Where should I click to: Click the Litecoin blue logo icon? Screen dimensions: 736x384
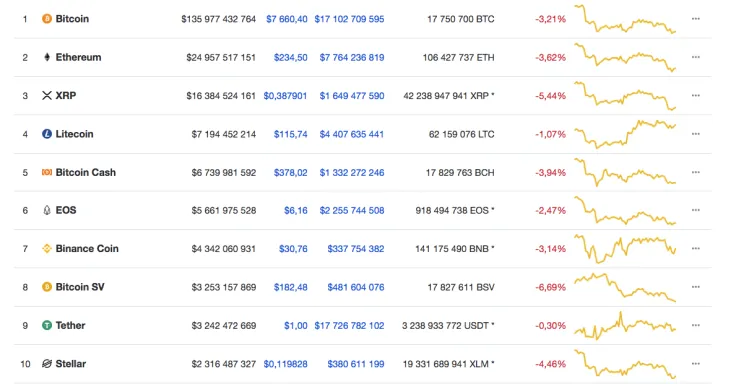47,134
